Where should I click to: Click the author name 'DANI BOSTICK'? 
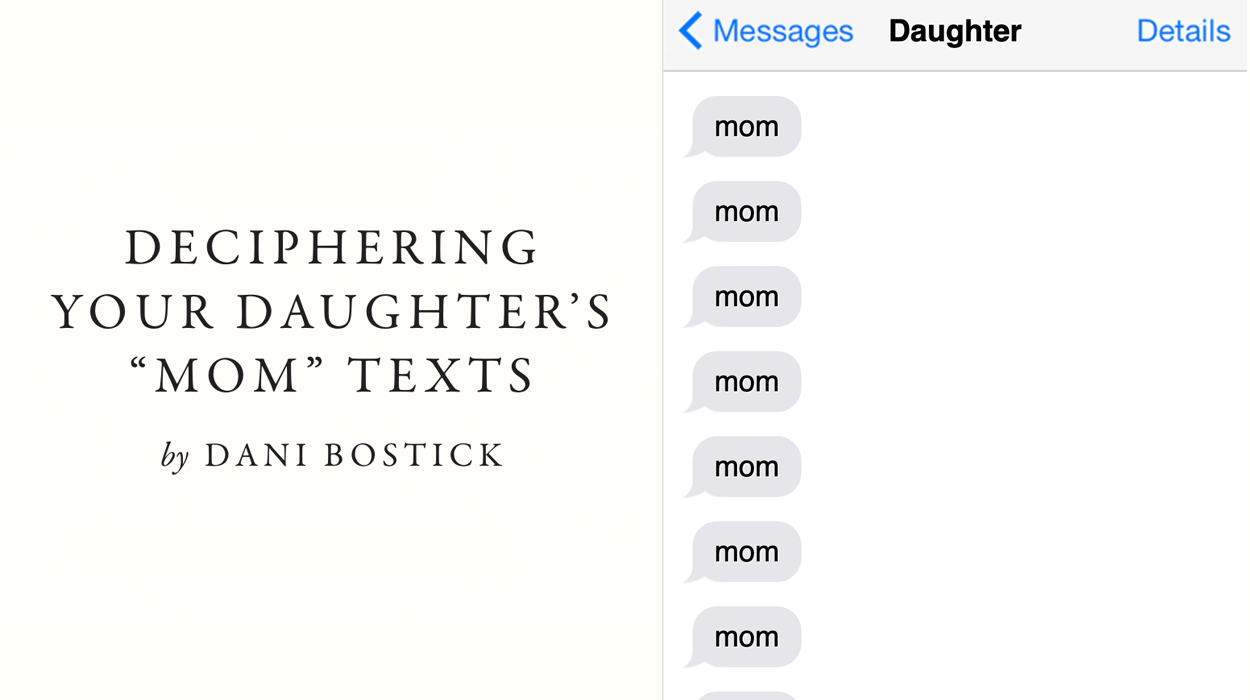click(355, 454)
